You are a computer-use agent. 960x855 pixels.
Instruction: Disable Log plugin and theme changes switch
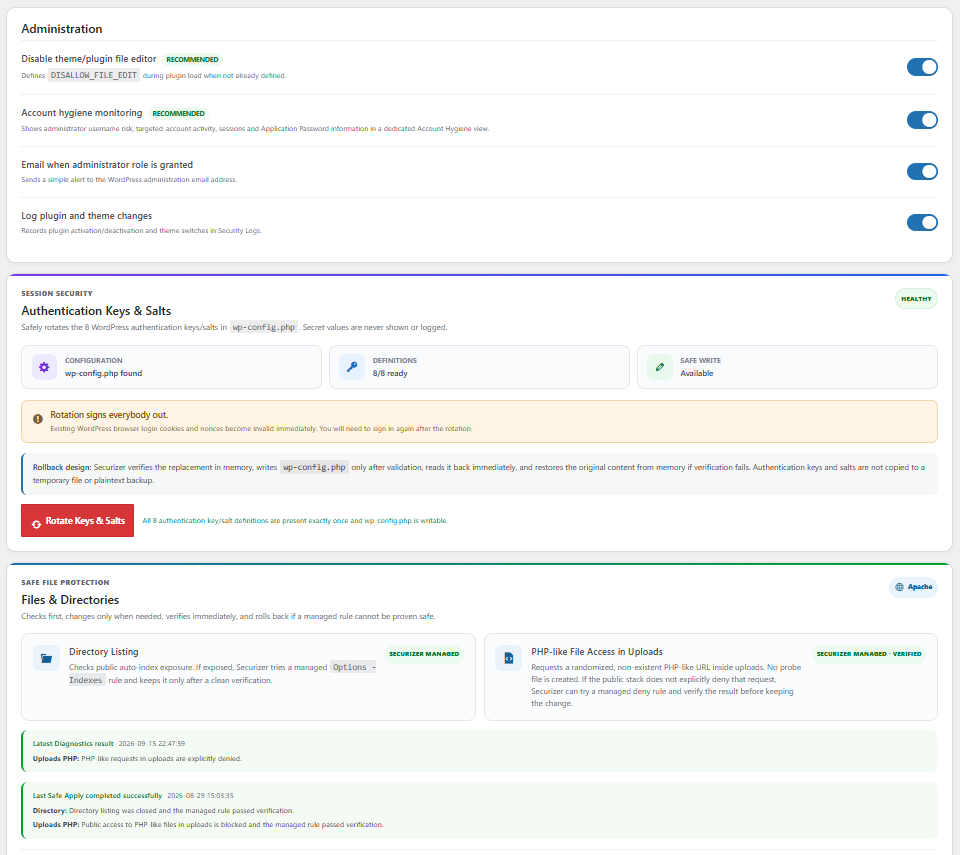(x=922, y=222)
